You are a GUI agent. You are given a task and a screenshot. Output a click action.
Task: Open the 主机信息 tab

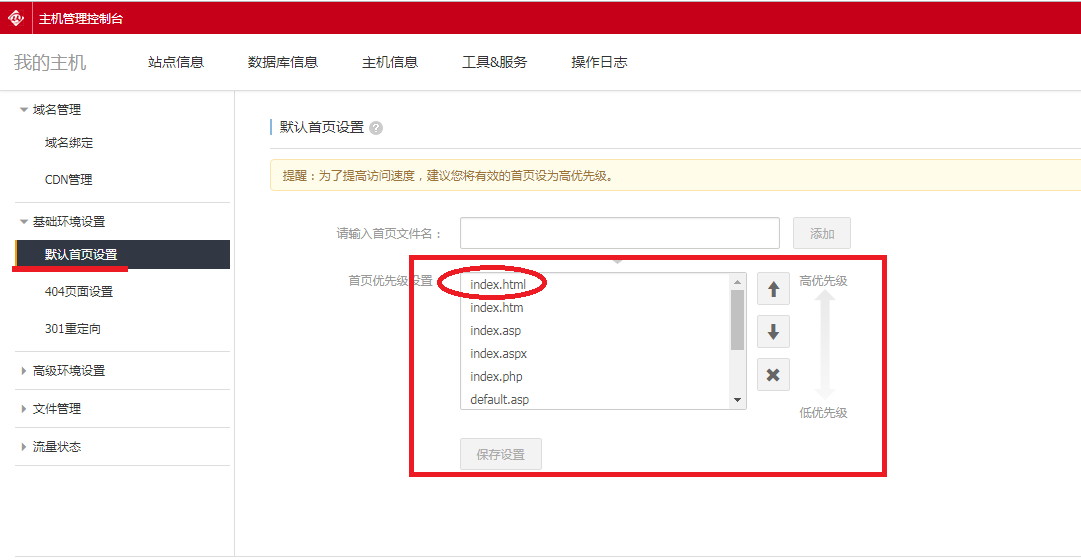[390, 62]
